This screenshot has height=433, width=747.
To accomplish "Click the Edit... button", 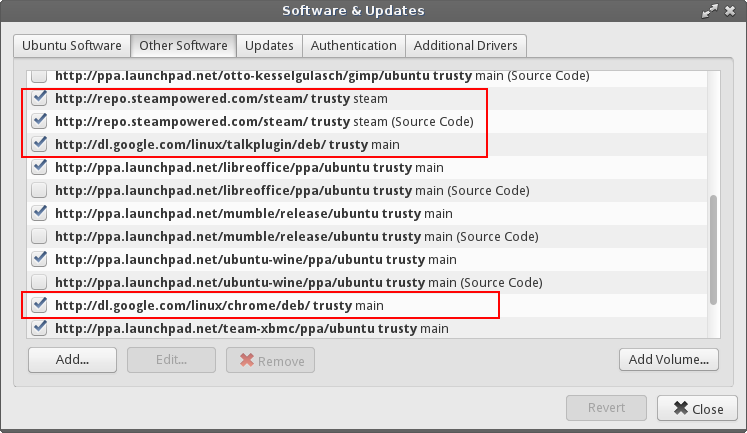I will pos(172,360).
